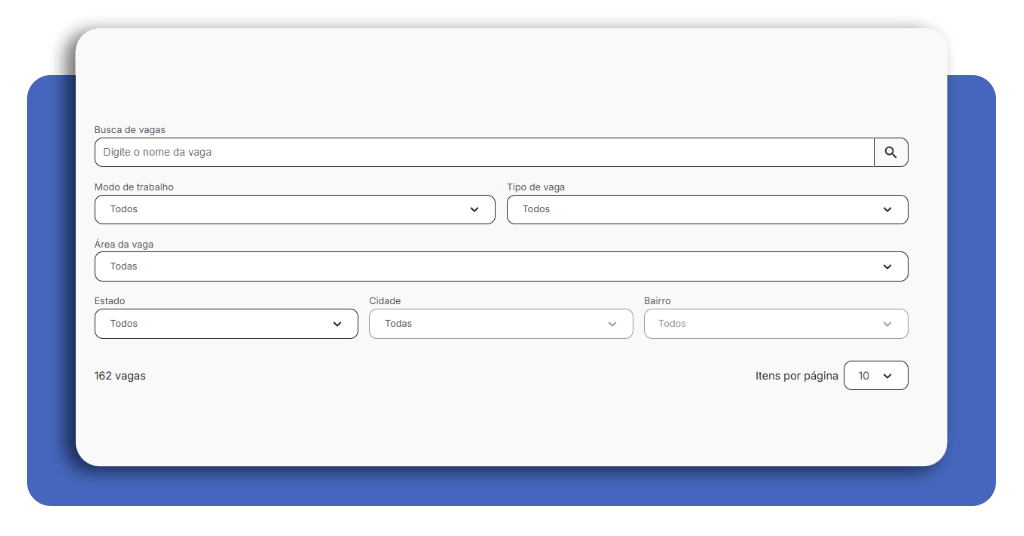Click the chevron arrow in Tipo de vaga

pyautogui.click(x=887, y=210)
